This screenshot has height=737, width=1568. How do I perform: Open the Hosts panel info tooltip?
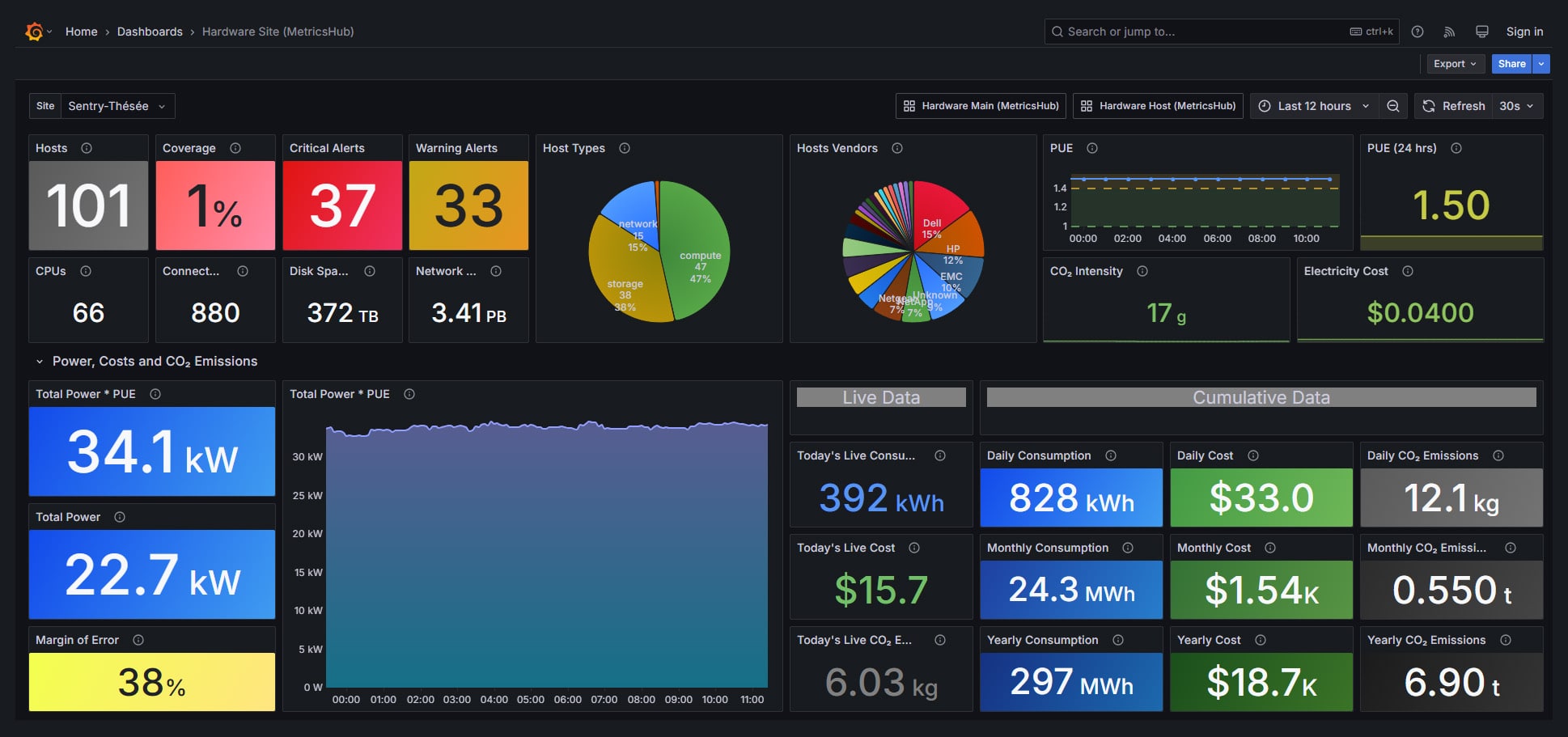(85, 148)
